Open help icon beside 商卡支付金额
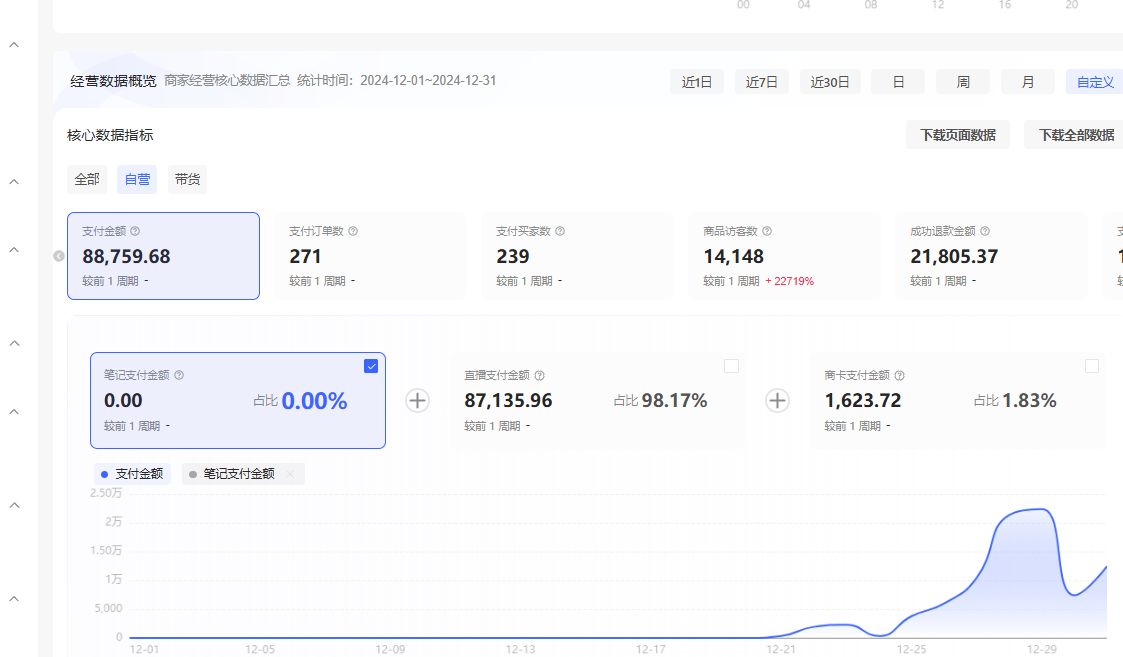This screenshot has height=657, width=1123. click(x=900, y=375)
